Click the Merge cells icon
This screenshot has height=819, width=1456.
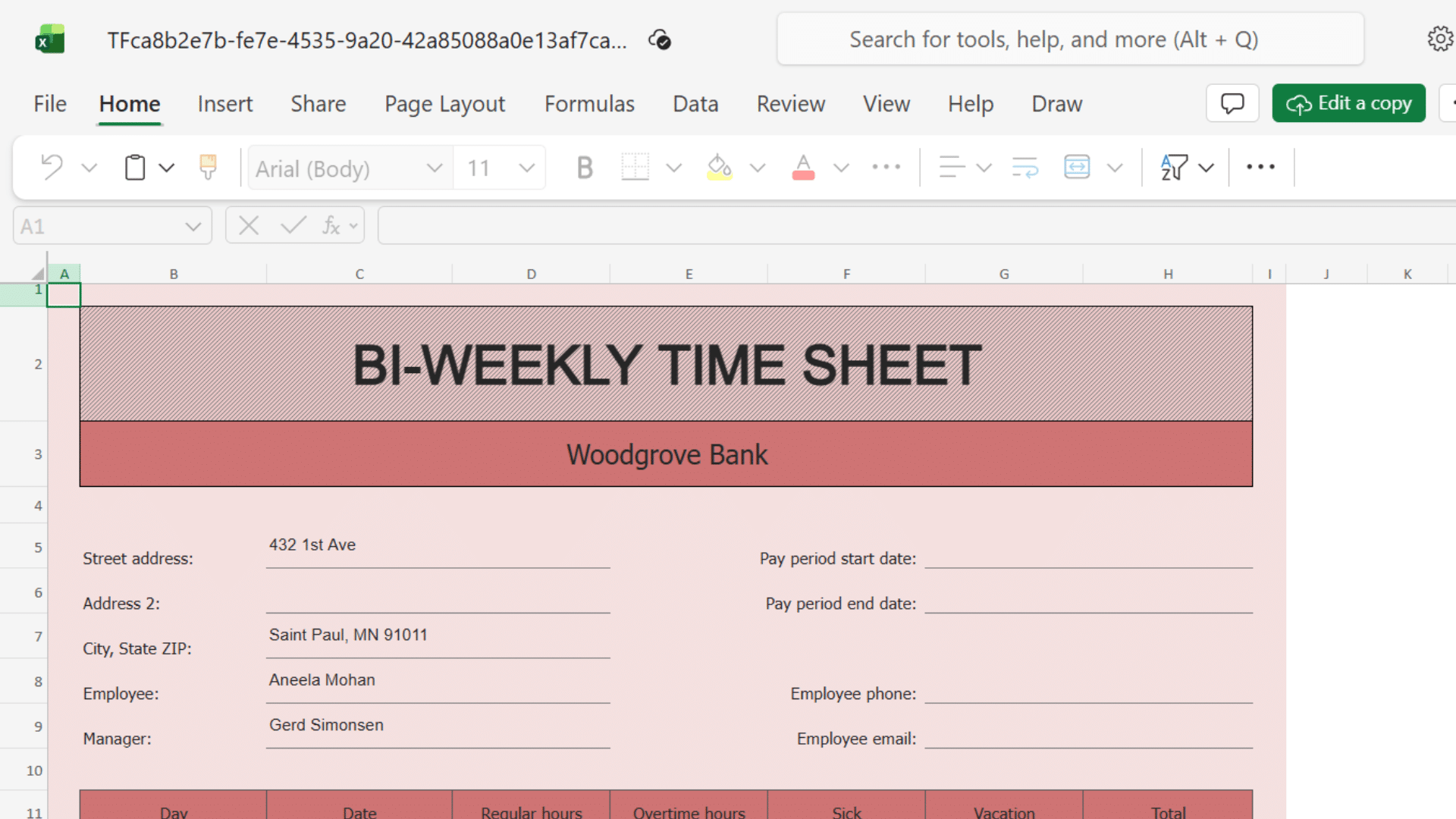coord(1077,167)
